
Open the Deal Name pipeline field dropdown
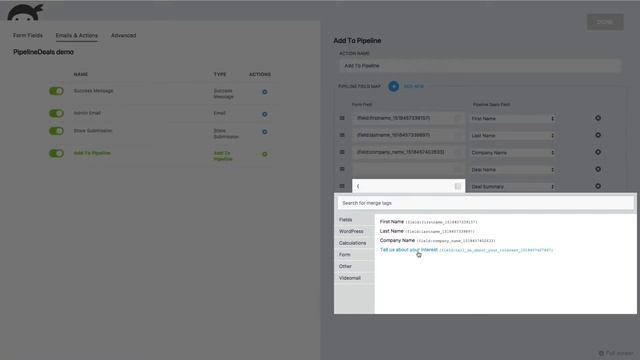pyautogui.click(x=512, y=169)
